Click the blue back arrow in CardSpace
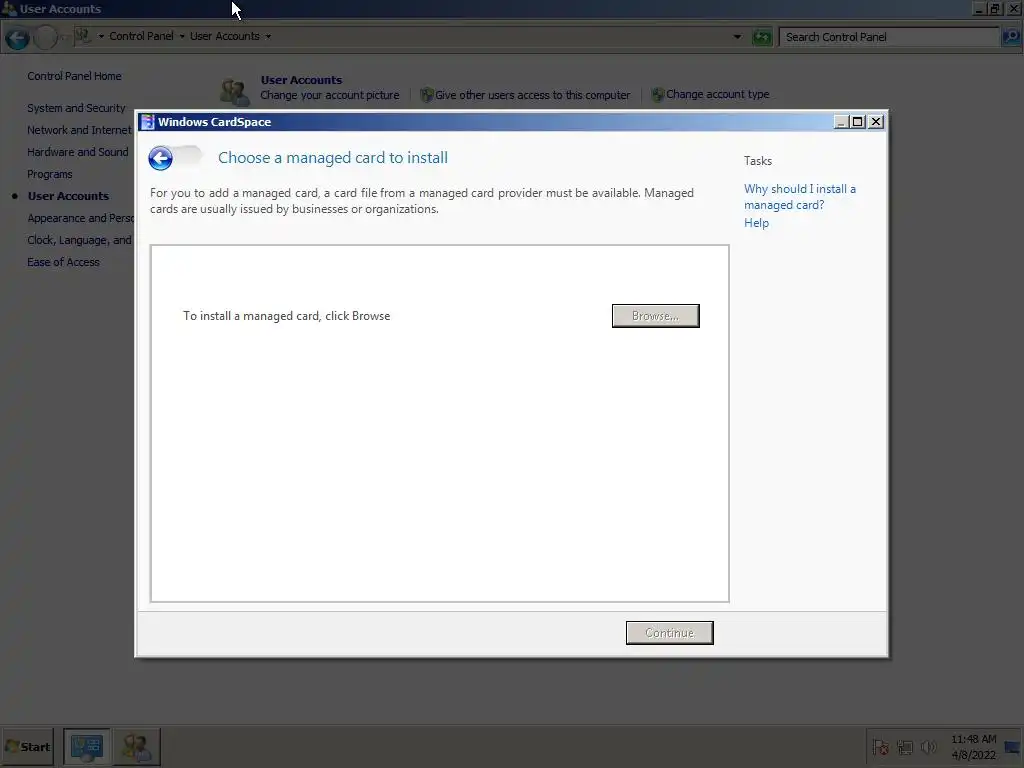 tap(160, 158)
